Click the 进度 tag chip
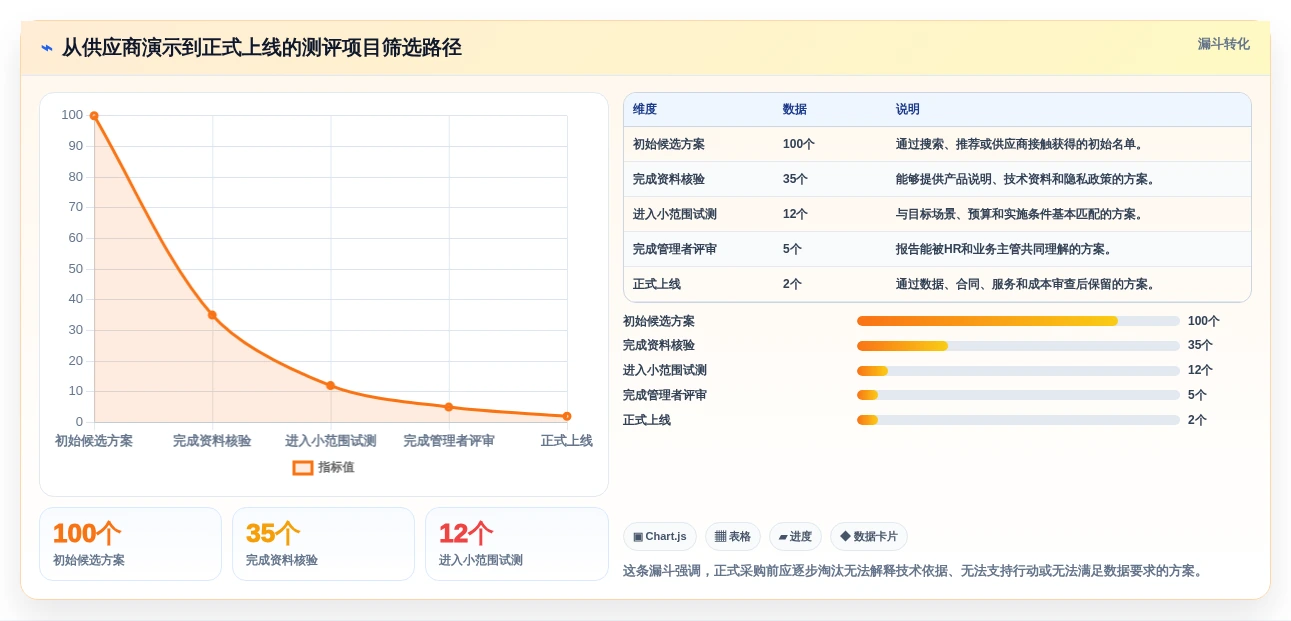The width and height of the screenshot is (1291, 621). [x=795, y=537]
